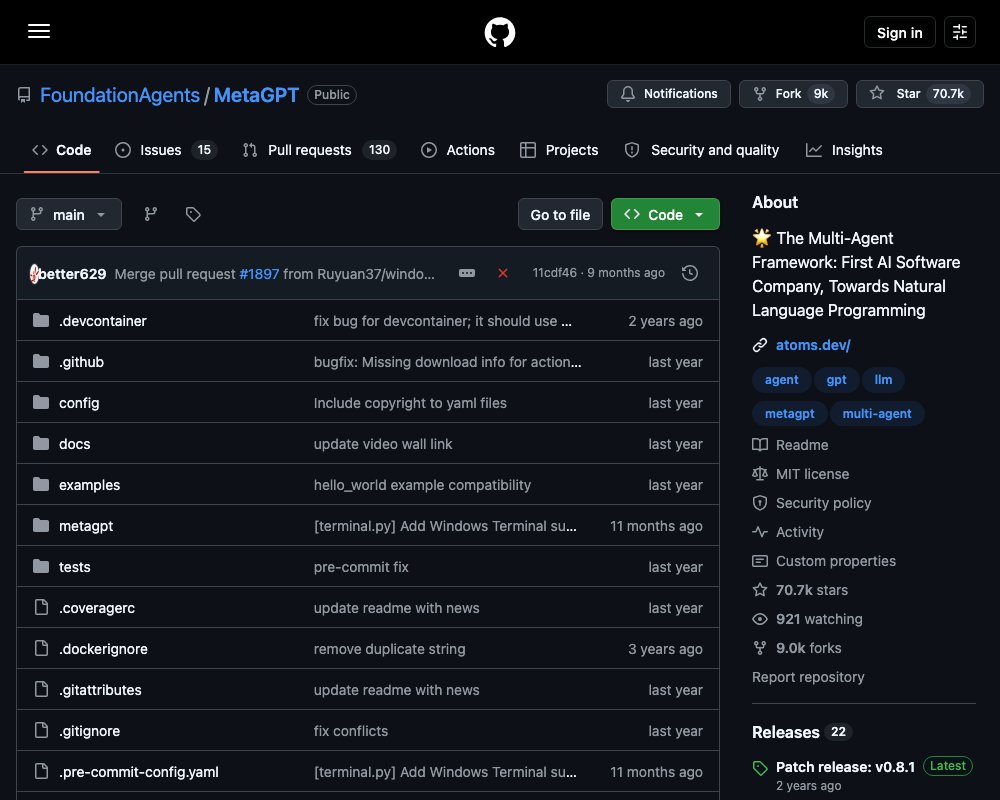Click the Report repository link
The image size is (1000, 800).
click(808, 678)
